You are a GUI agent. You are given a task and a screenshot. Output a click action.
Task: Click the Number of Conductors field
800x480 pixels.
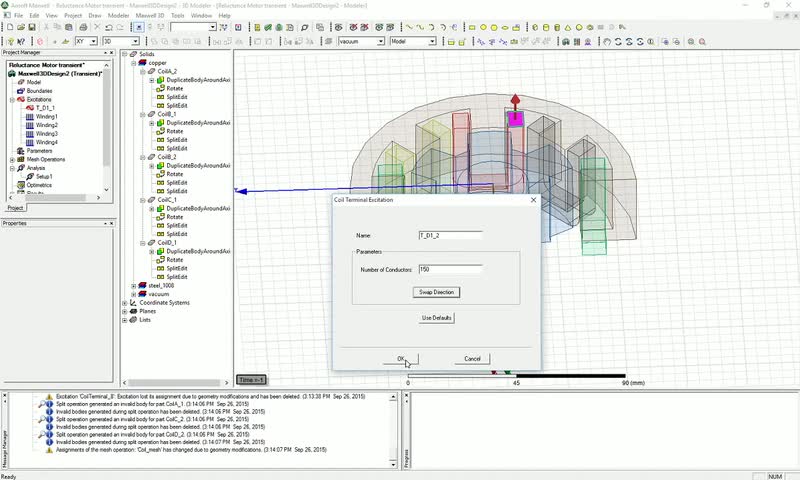click(x=451, y=269)
